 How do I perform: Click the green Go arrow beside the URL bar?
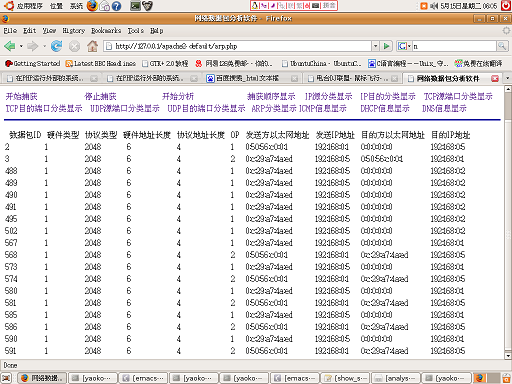[386, 46]
